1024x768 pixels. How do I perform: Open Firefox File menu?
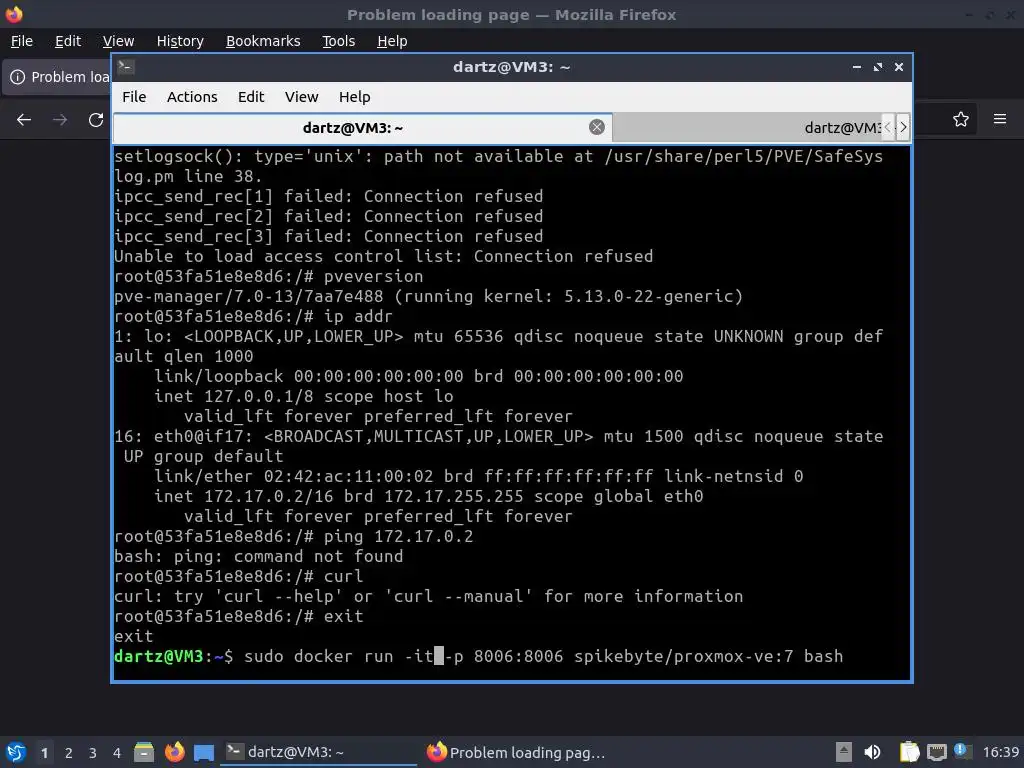click(x=22, y=41)
